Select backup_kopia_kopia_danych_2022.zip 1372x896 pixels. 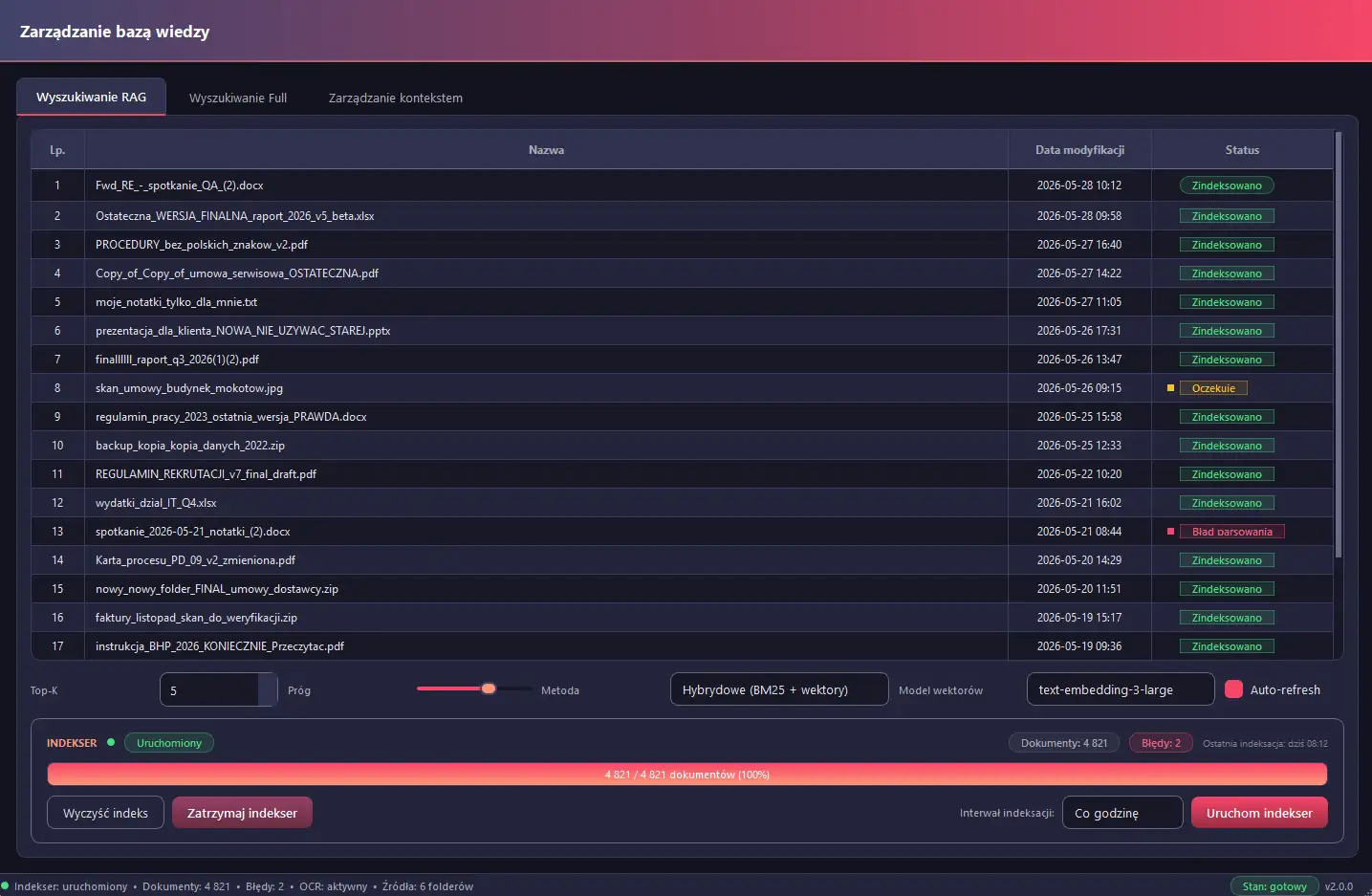[190, 446]
